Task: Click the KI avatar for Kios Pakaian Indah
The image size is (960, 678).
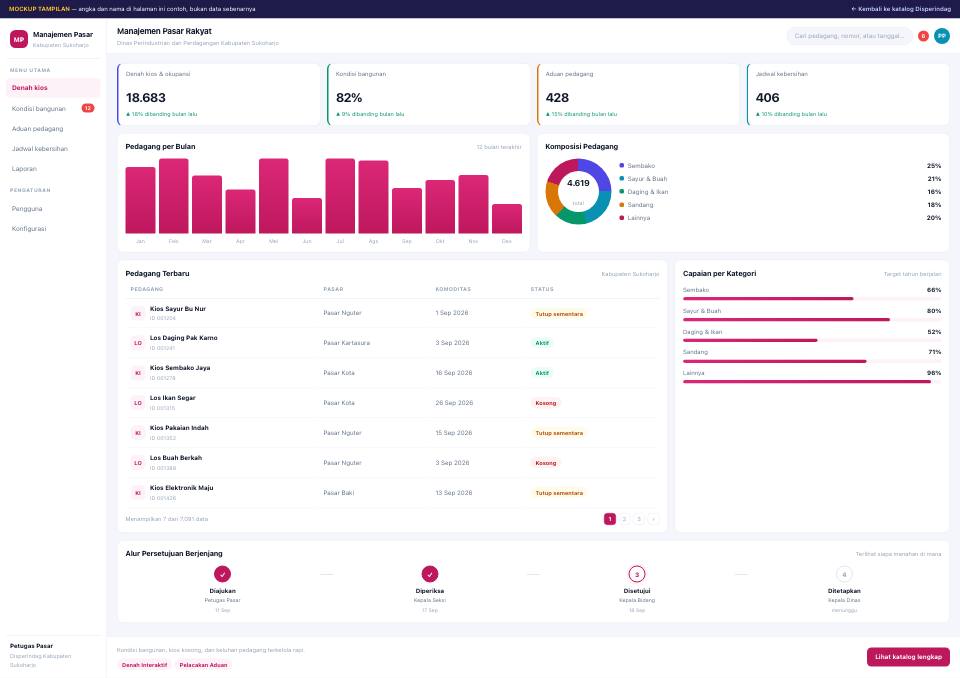Action: pyautogui.click(x=138, y=433)
